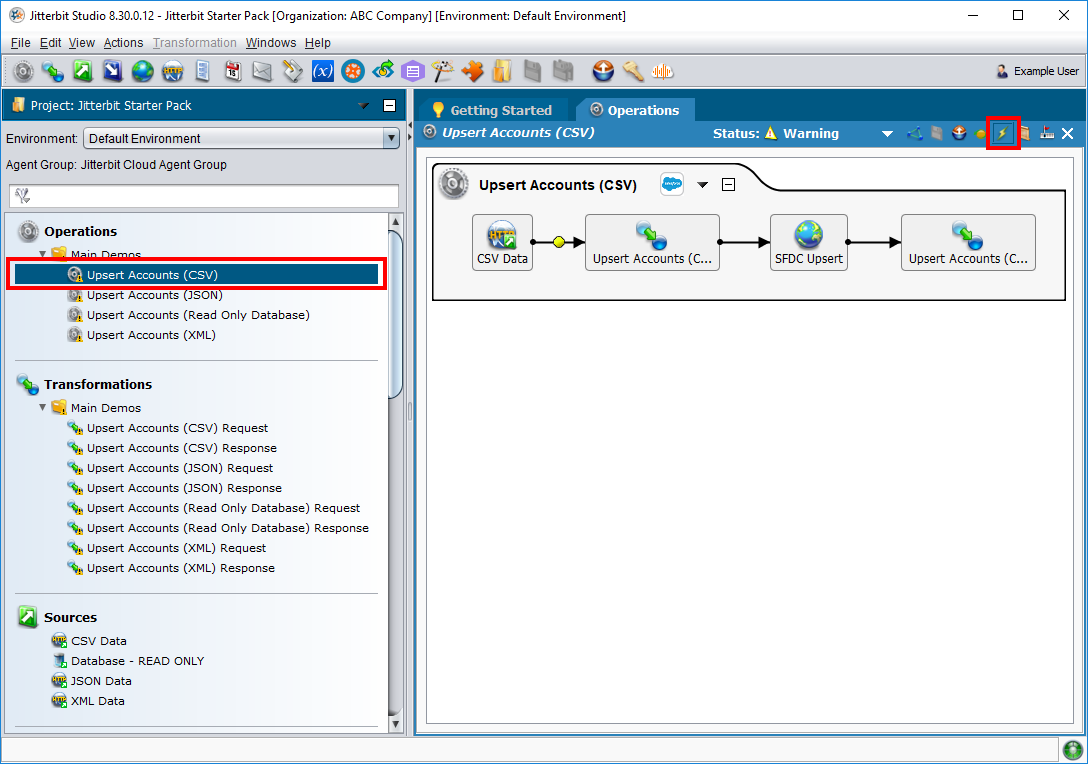Click the New Operation gear toolbar icon
This screenshot has height=764, width=1088.
pyautogui.click(x=24, y=71)
